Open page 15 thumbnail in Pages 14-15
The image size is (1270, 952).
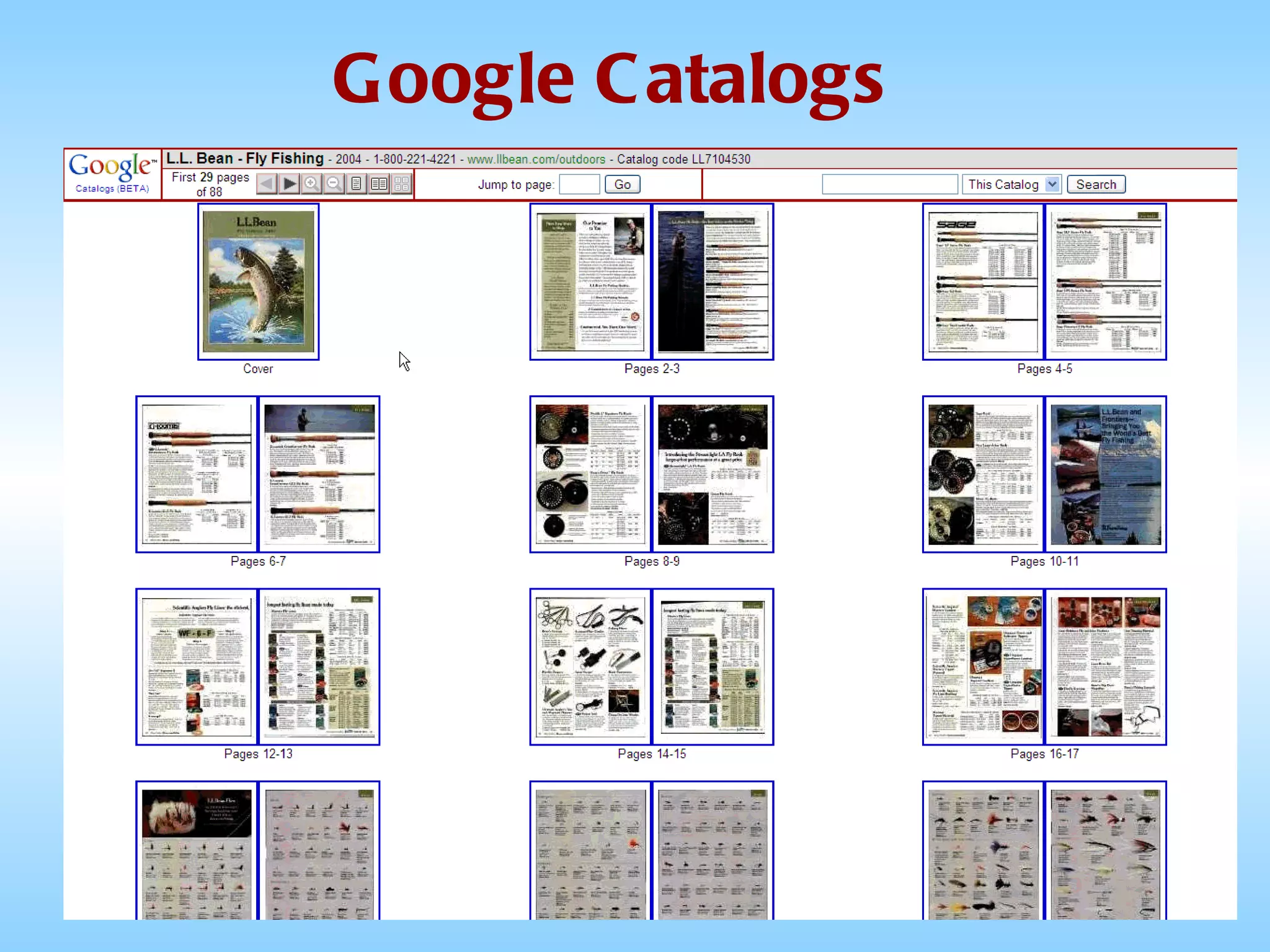(x=713, y=667)
